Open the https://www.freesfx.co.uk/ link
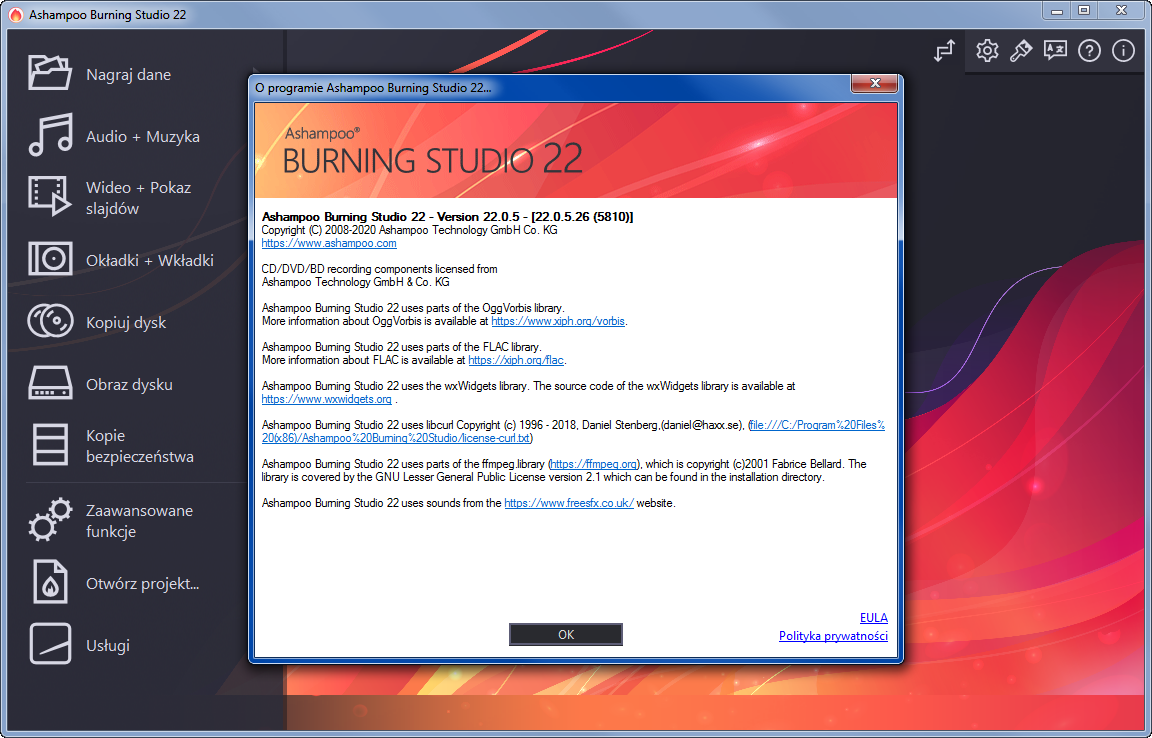1152x738 pixels. (x=569, y=503)
